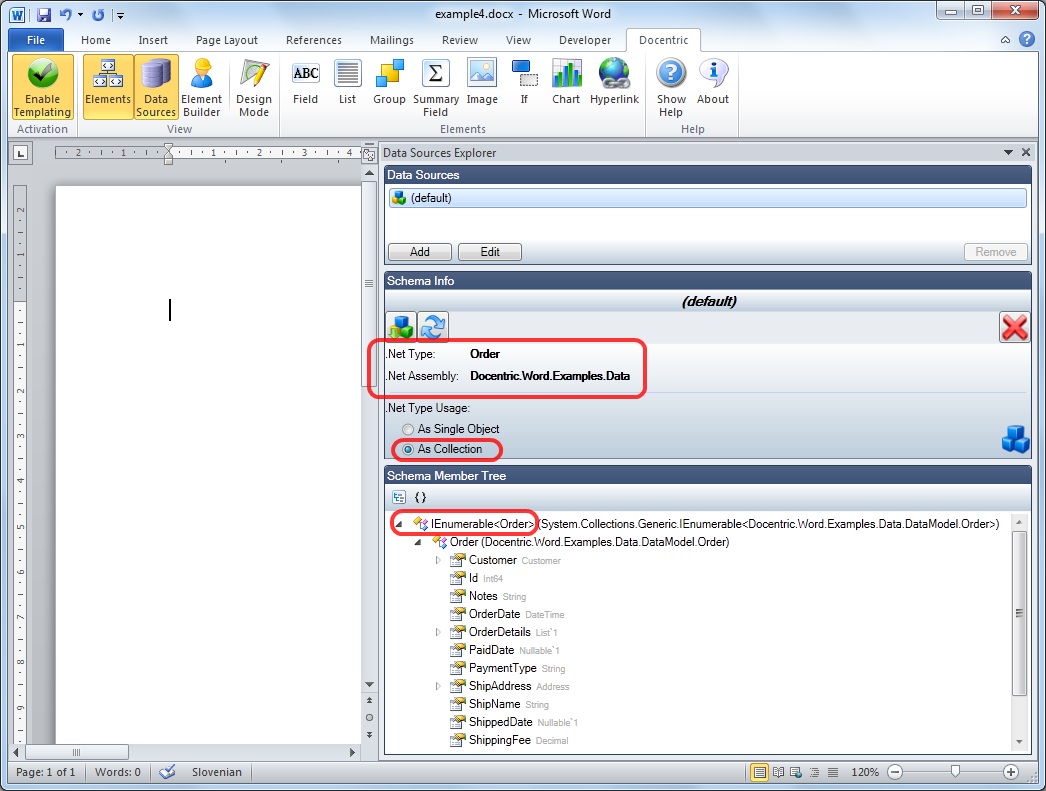Viewport: 1046px width, 791px height.
Task: Switch to Design Mode
Action: coord(253,87)
